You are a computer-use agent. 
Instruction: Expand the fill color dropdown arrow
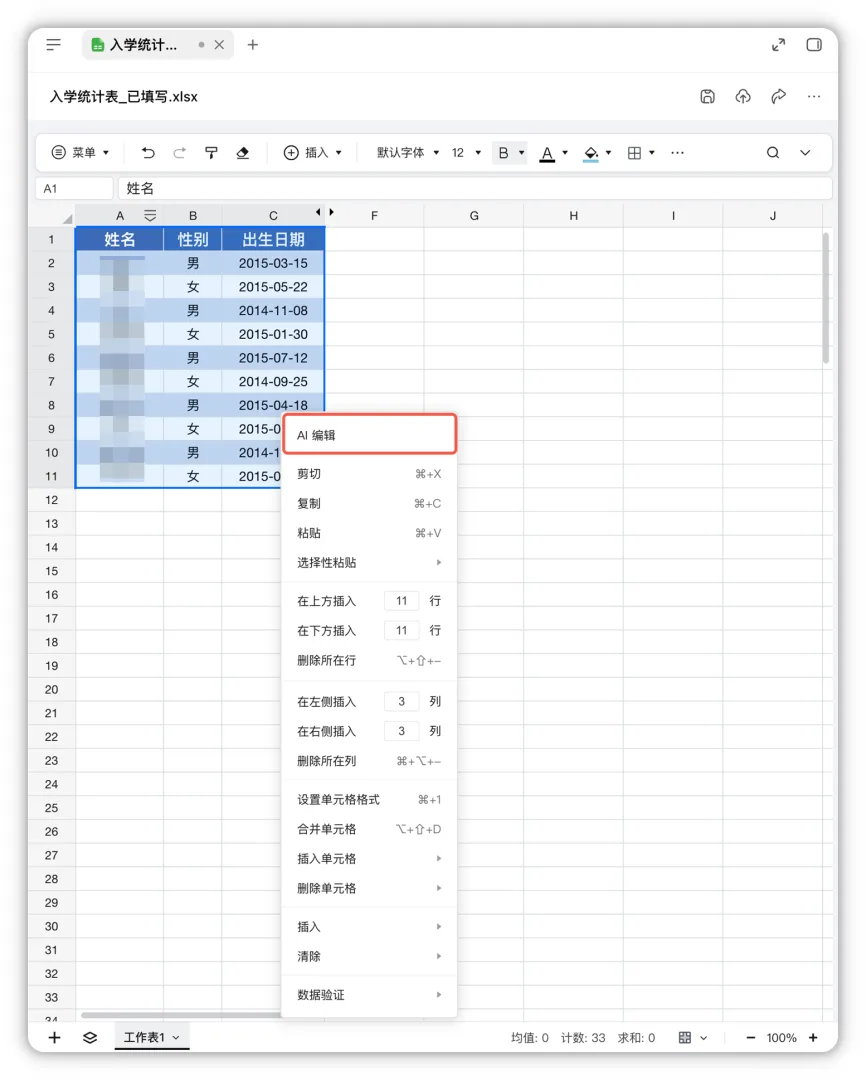click(x=608, y=153)
